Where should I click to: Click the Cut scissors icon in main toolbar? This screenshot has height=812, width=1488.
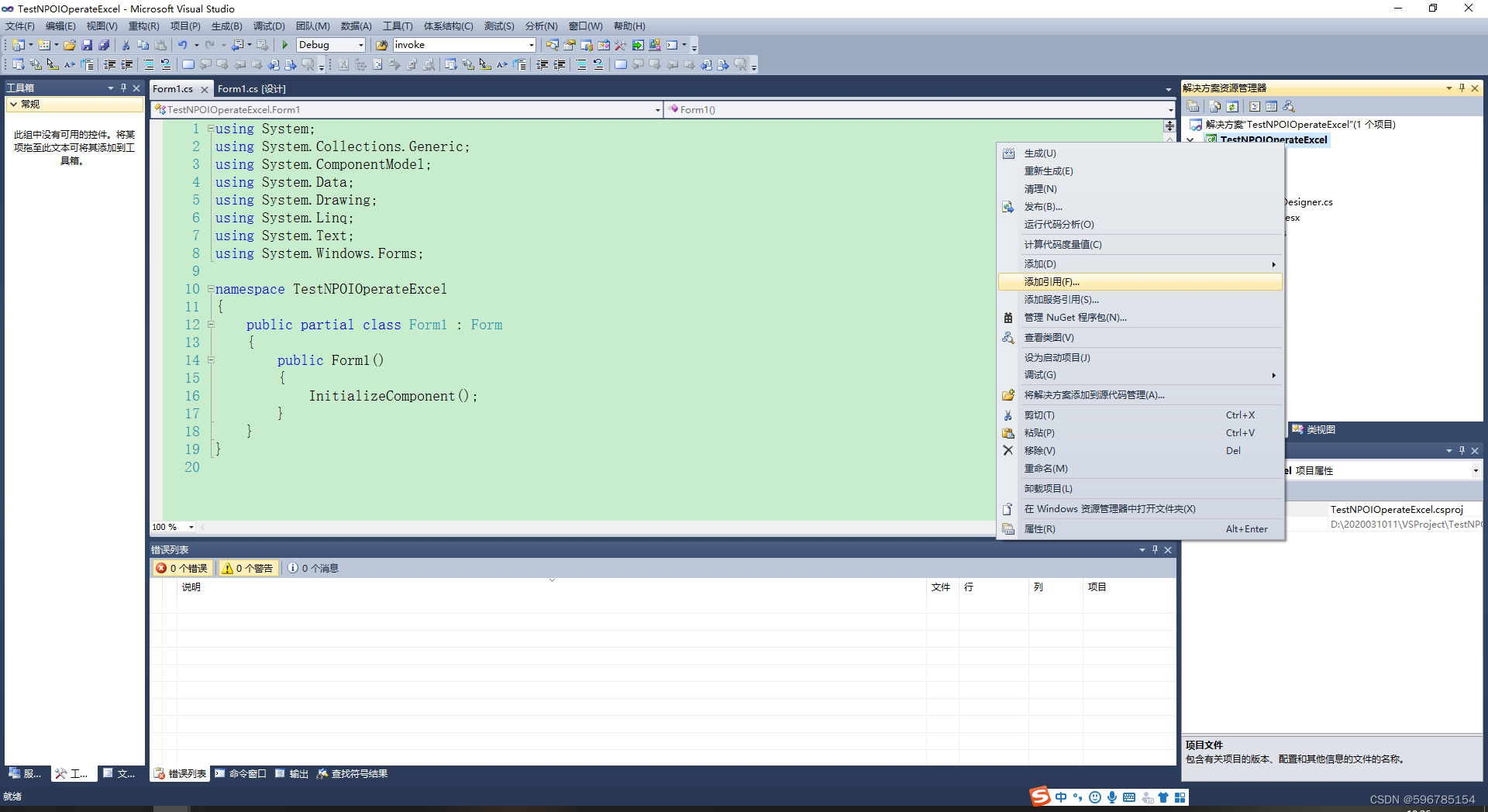pos(126,45)
